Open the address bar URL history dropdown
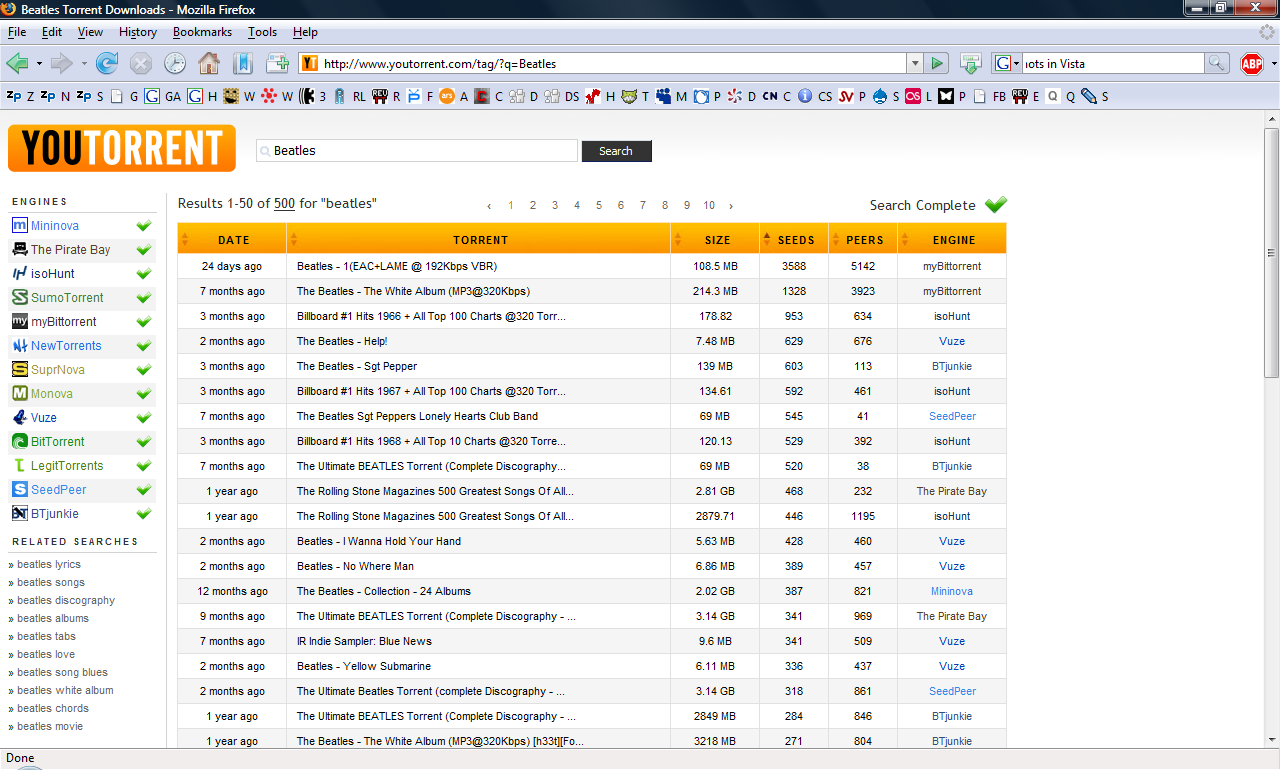 tap(915, 63)
